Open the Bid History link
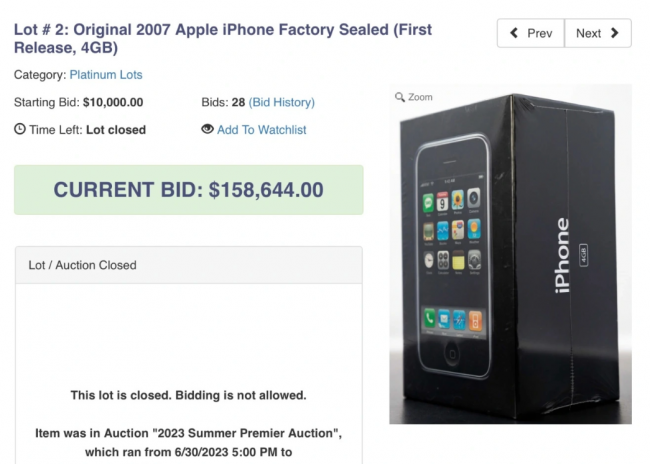 281,102
